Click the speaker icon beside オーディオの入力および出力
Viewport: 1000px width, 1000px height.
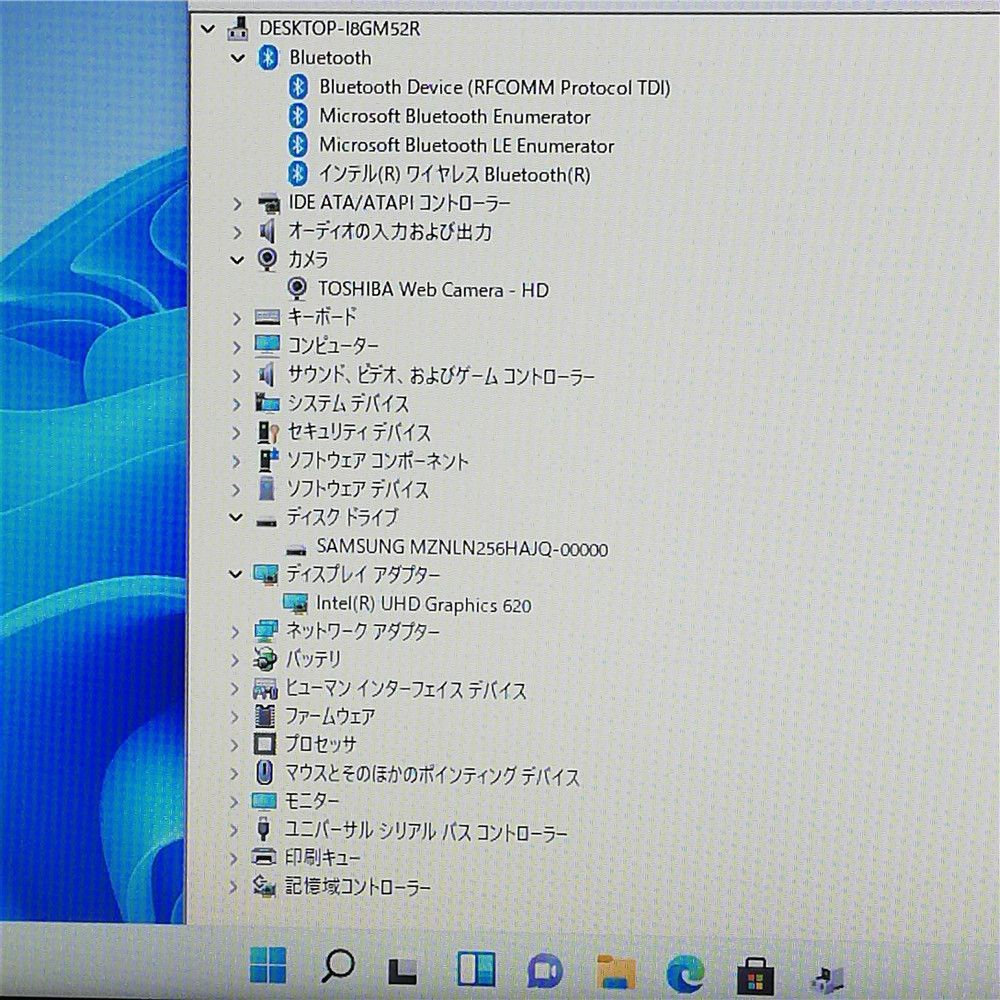tap(268, 232)
